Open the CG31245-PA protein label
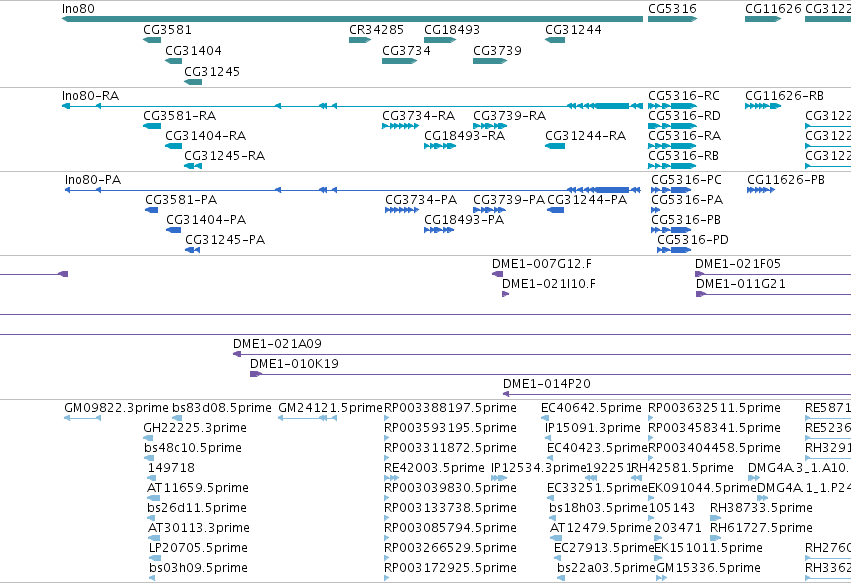Screen dimensions: 851x583 point(225,240)
